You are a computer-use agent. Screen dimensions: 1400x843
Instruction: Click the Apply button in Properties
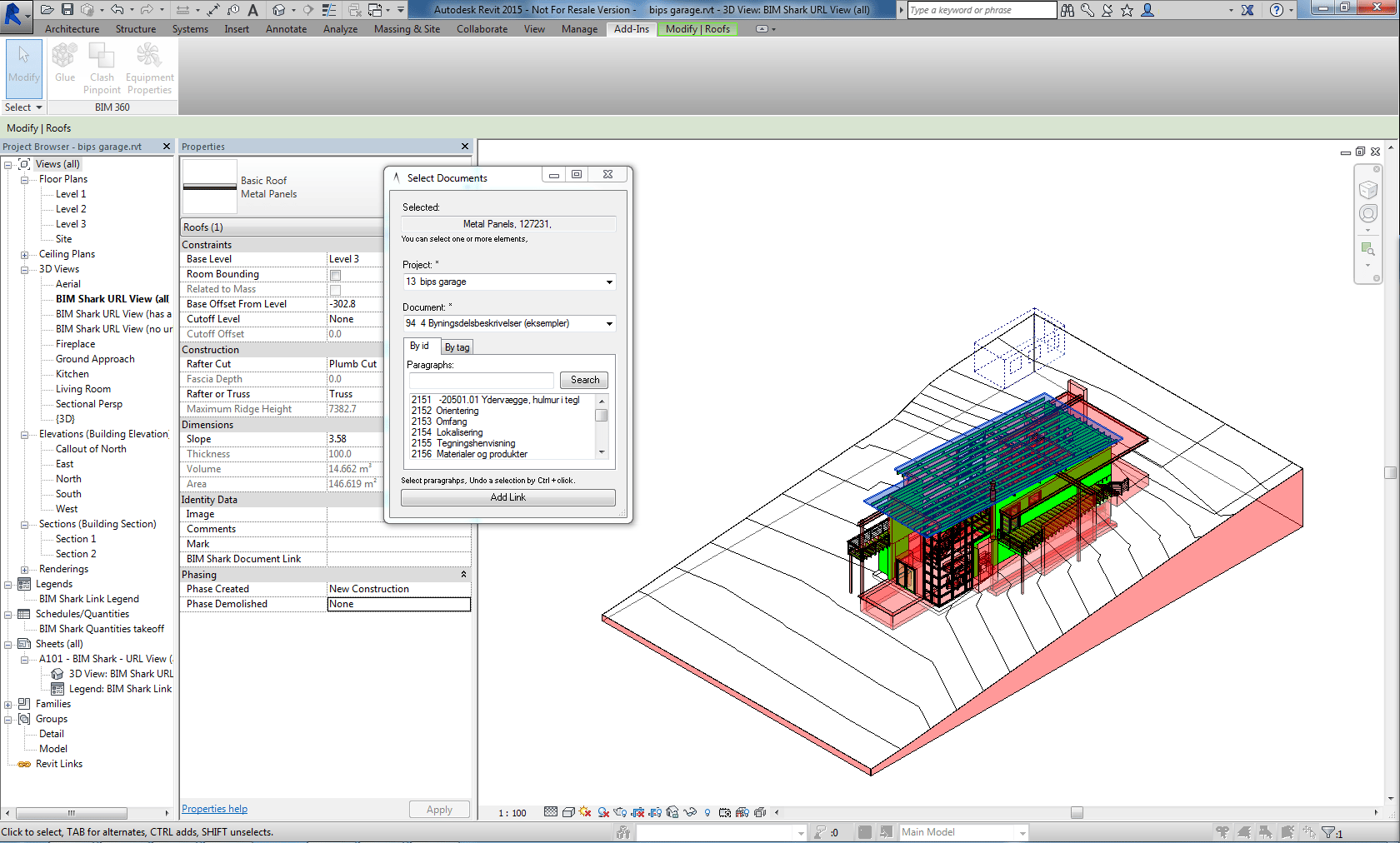tap(439, 810)
